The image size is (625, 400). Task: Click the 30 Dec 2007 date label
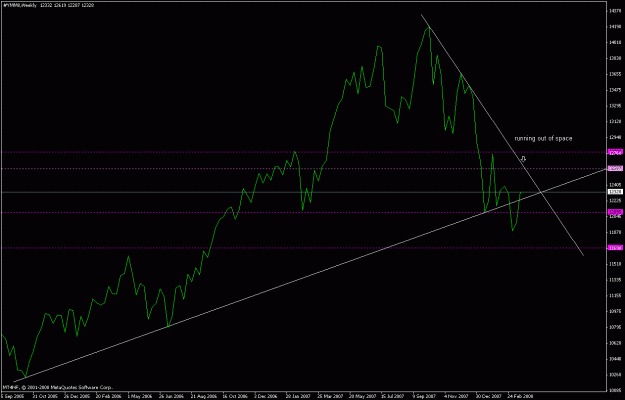(x=489, y=396)
